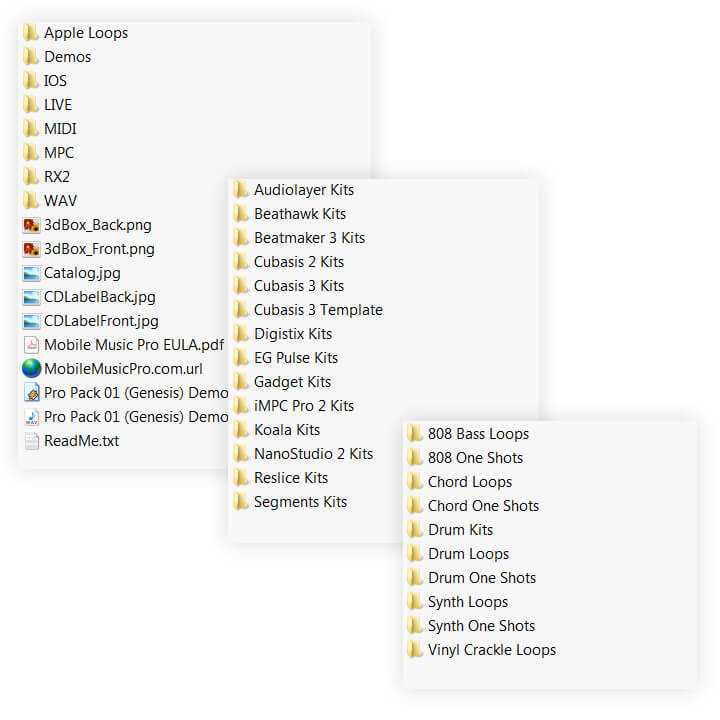720x720 pixels.
Task: Open the MIDI folder
Action: pos(59,129)
